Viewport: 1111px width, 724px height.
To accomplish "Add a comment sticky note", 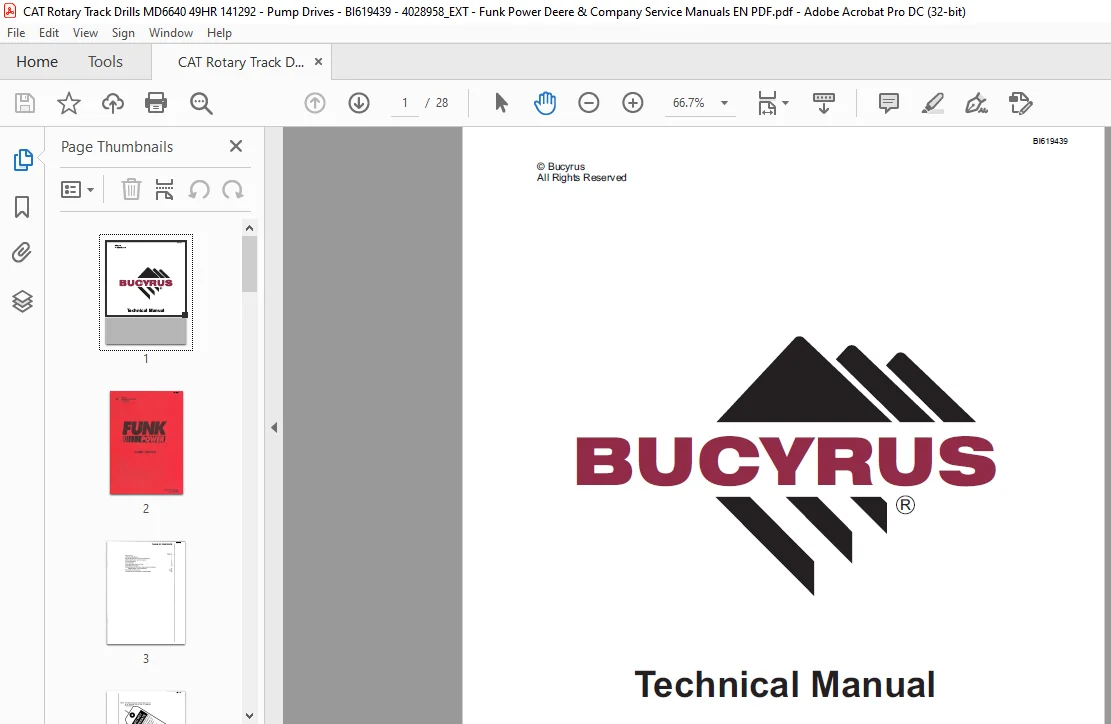I will [889, 103].
